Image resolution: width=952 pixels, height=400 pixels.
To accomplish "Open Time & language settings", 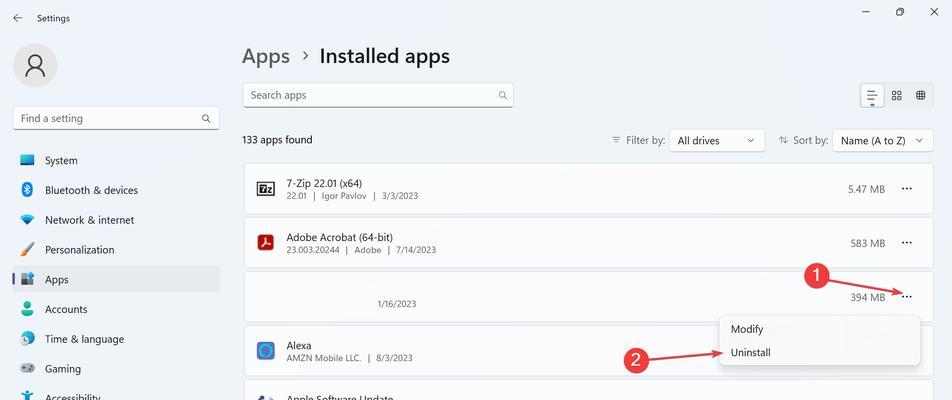I will pyautogui.click(x=116, y=339).
